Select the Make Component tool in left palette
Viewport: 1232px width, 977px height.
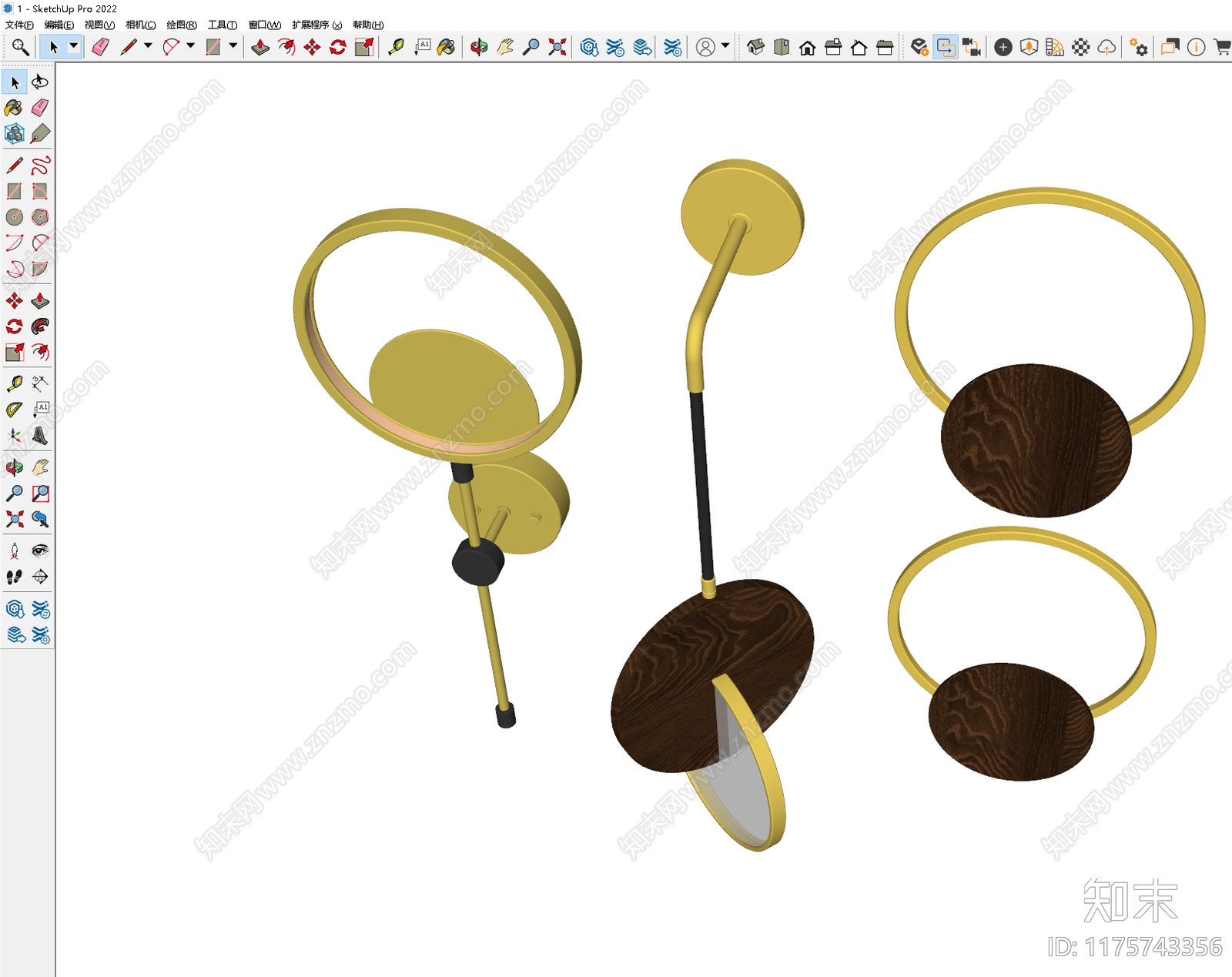click(x=15, y=134)
